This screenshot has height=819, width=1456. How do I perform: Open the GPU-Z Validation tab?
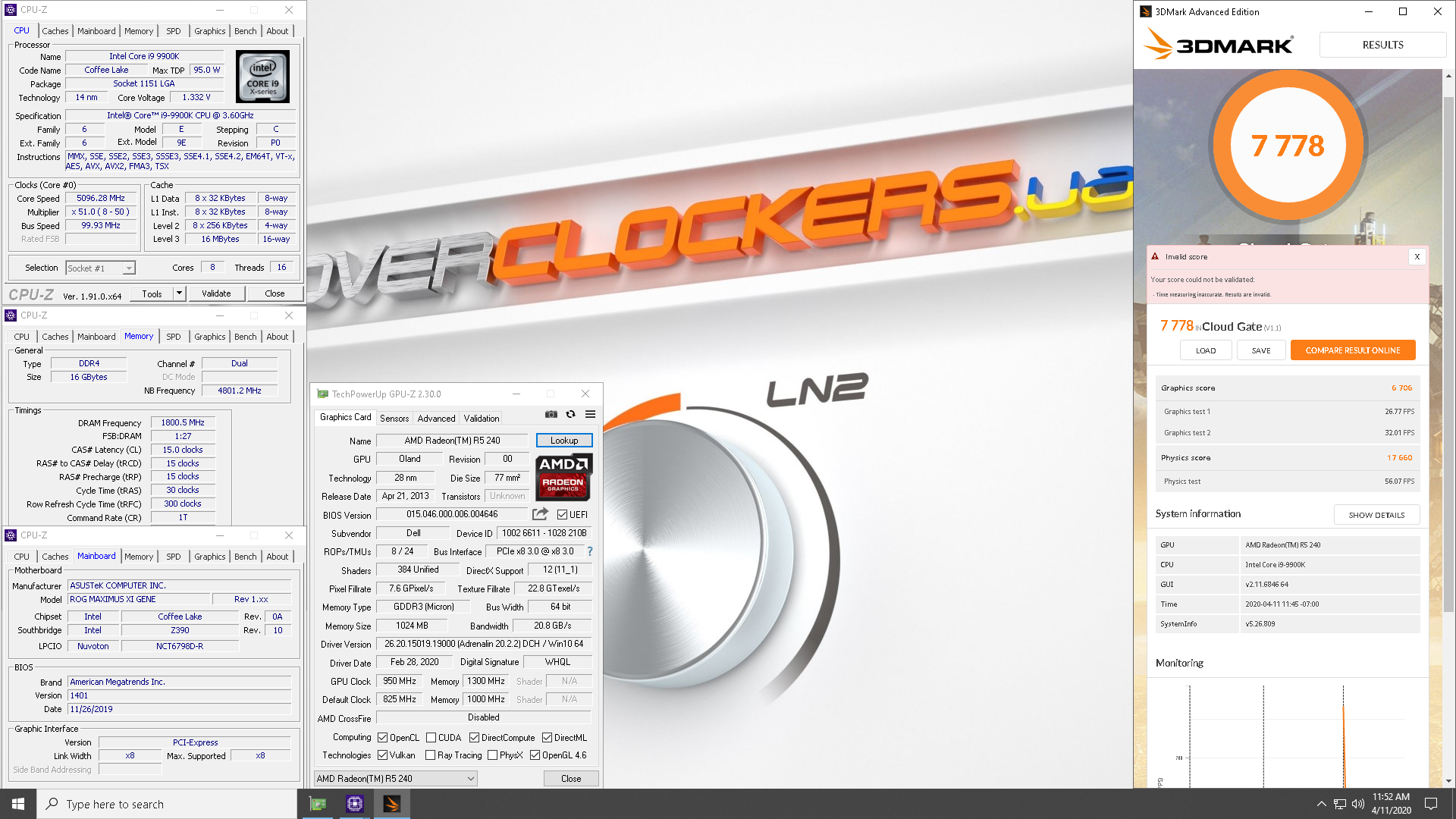[482, 418]
